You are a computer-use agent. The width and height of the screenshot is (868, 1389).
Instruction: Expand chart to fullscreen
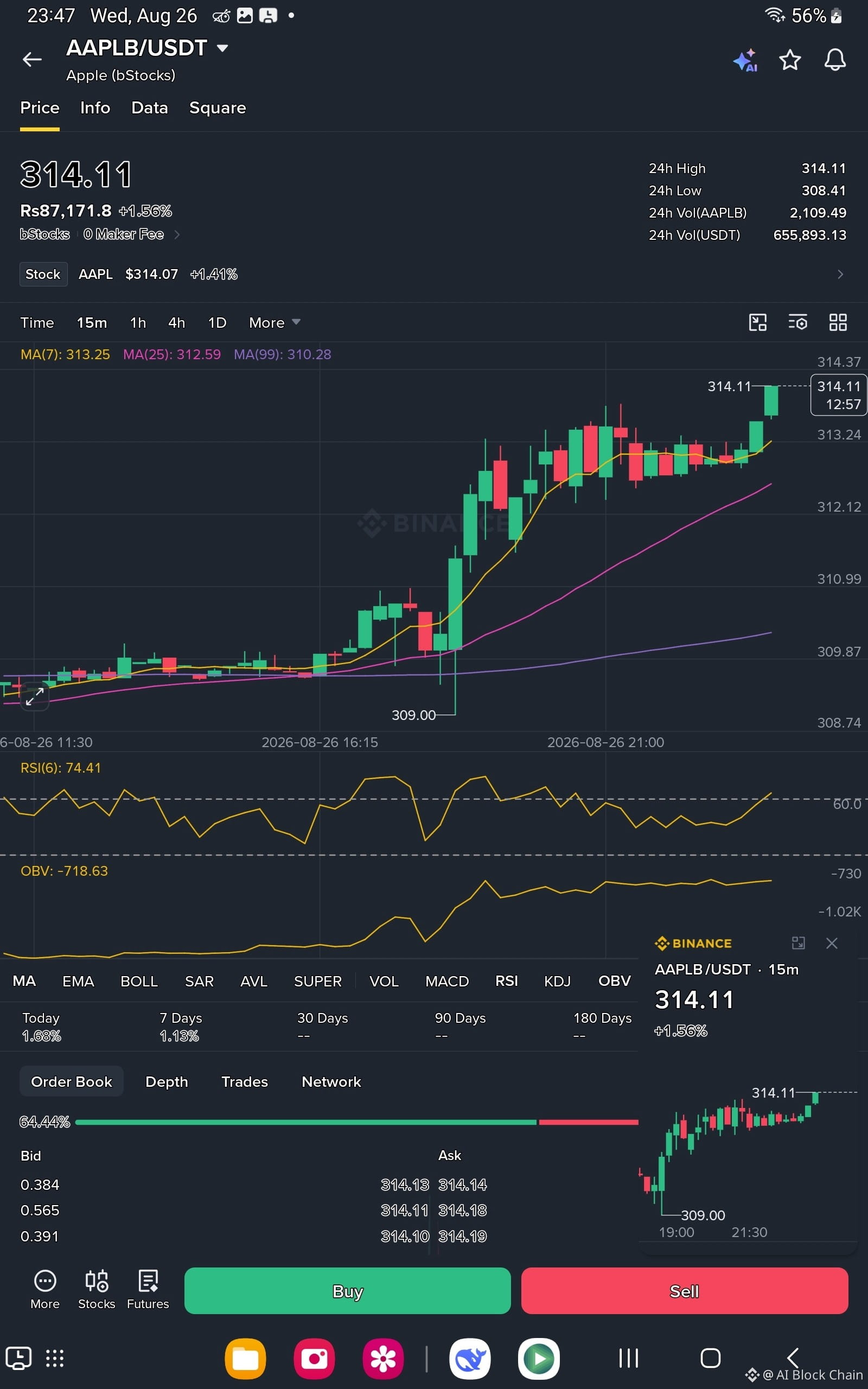pos(34,696)
